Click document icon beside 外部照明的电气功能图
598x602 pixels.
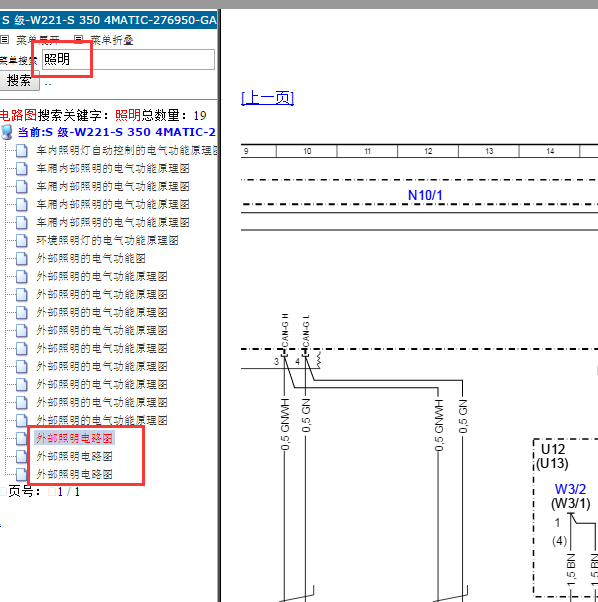click(21, 259)
